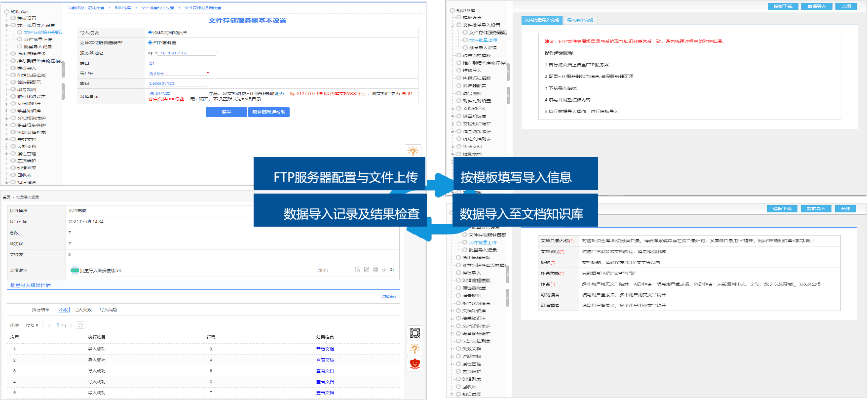Open the view-document link in row 3 of records table

[x=325, y=371]
